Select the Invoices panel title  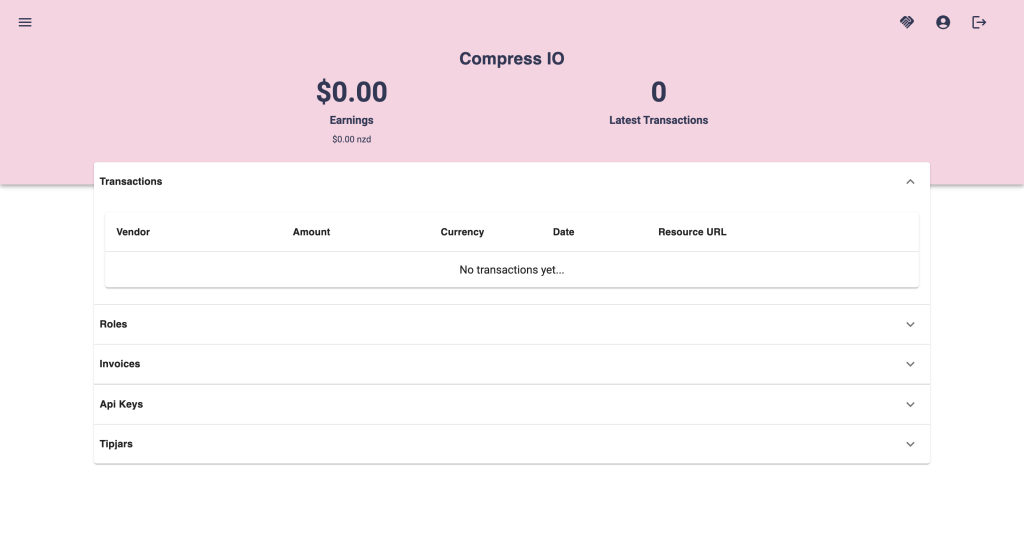coord(120,365)
